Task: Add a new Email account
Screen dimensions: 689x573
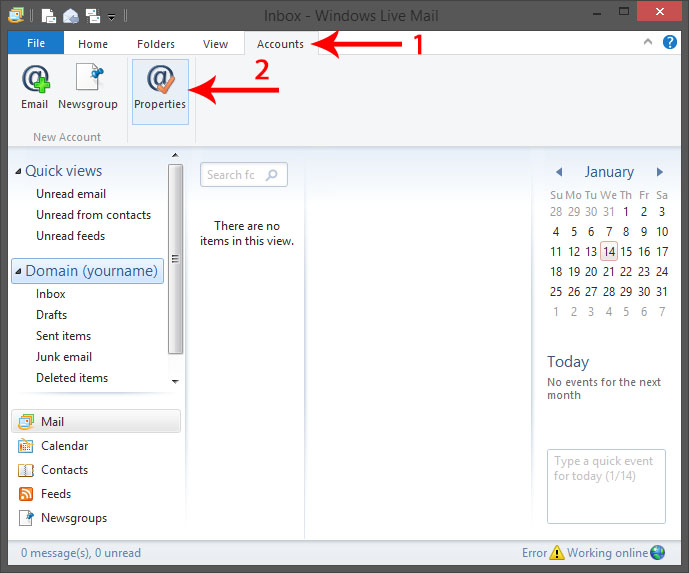Action: (x=35, y=87)
